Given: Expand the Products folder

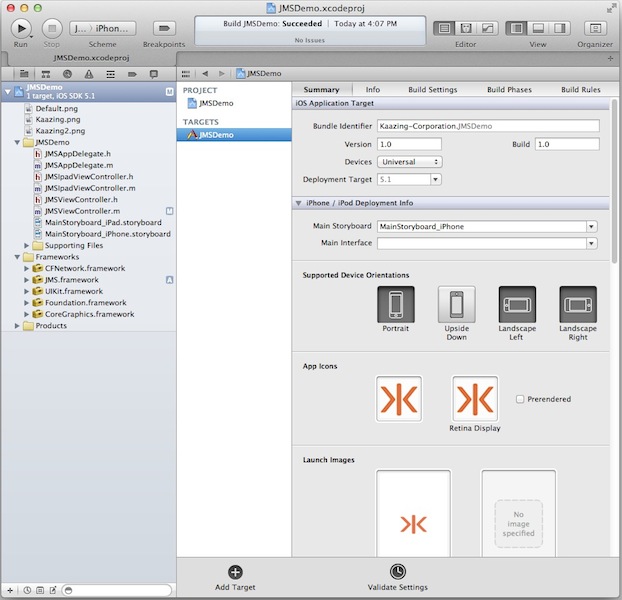Looking at the screenshot, I should click(x=17, y=326).
